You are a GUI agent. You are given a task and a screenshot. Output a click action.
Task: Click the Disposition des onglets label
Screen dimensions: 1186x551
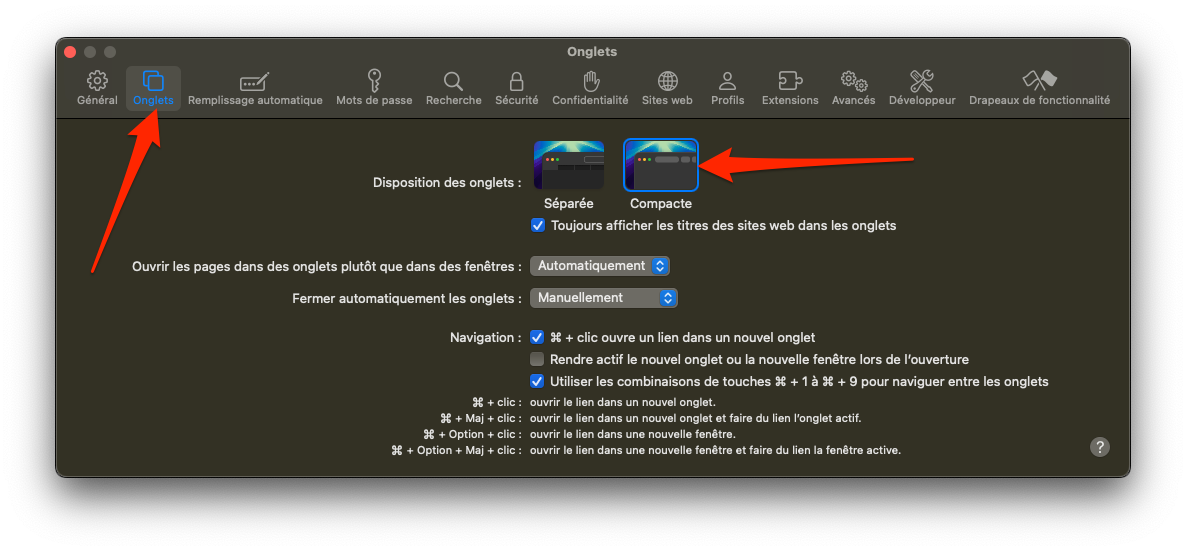tap(448, 183)
